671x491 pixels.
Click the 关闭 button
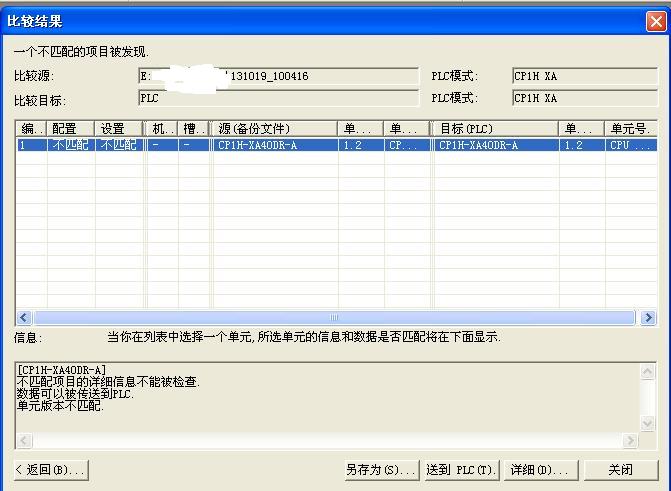[620, 469]
